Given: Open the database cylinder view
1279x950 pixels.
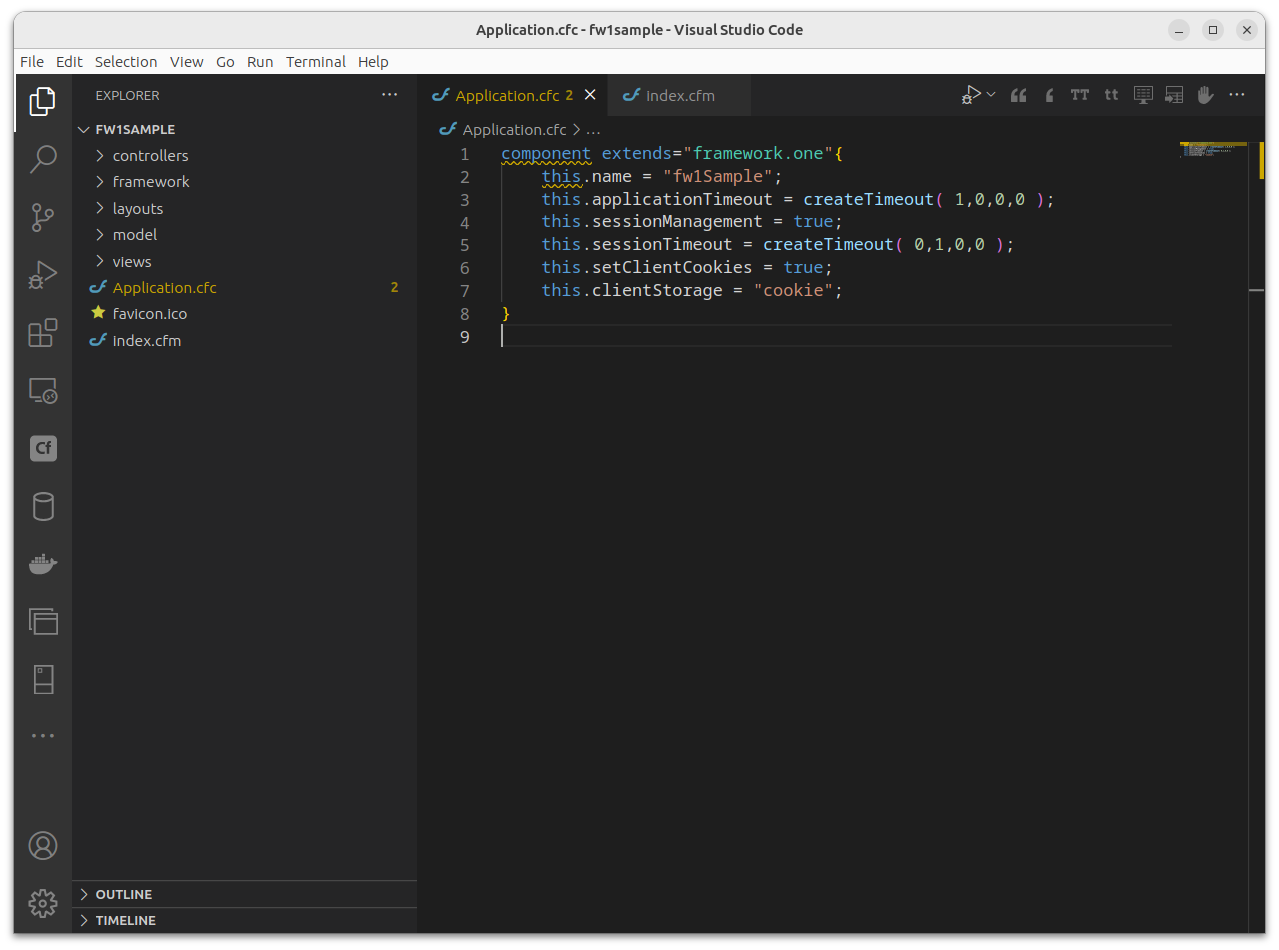Looking at the screenshot, I should click(43, 507).
